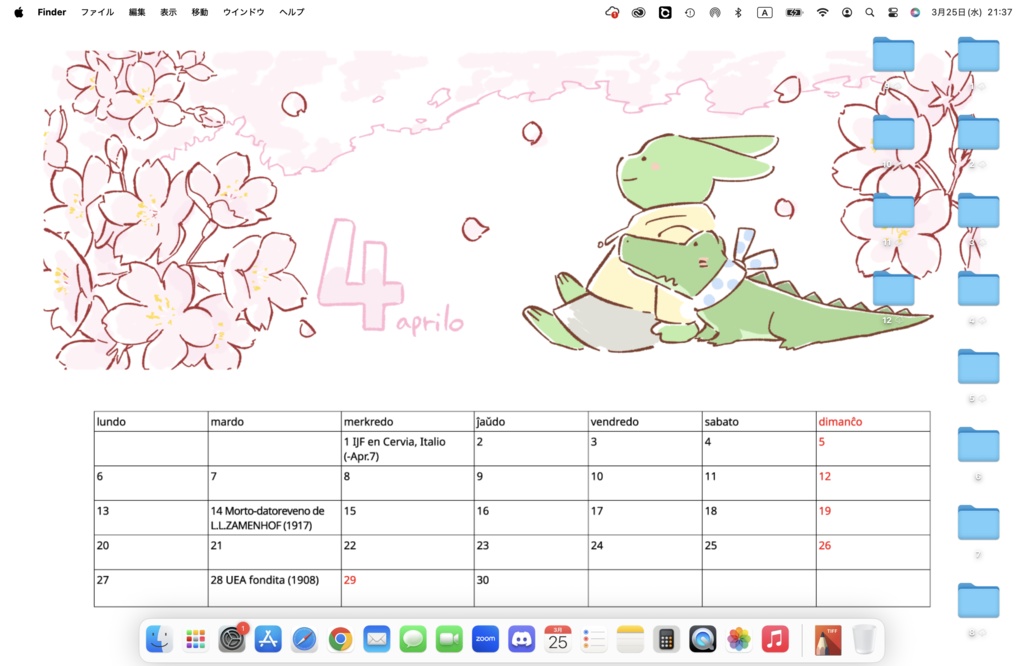
Task: Select the desktop folder named 8
Action: point(978,601)
